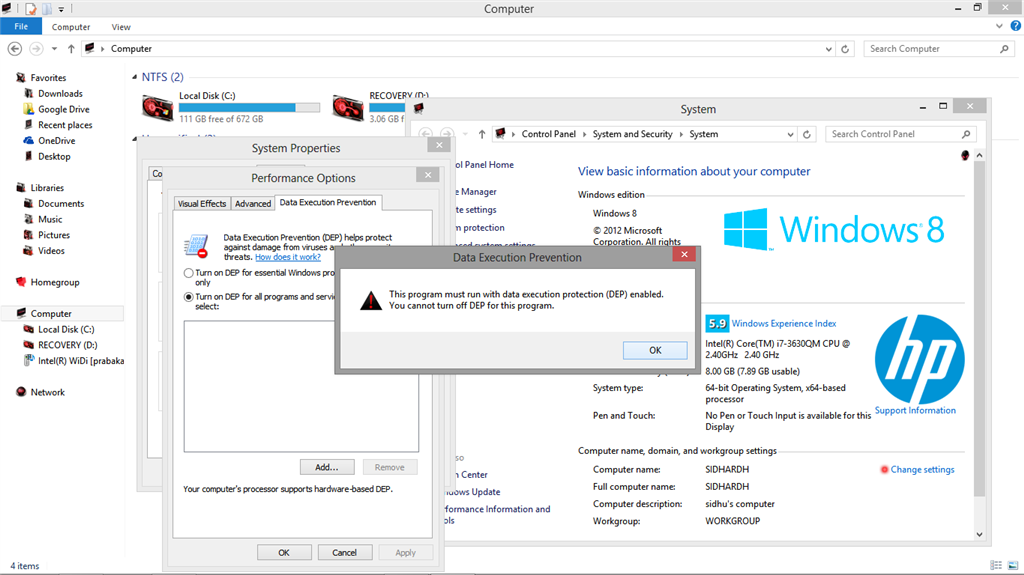Open the File menu in Computer window

(21, 27)
